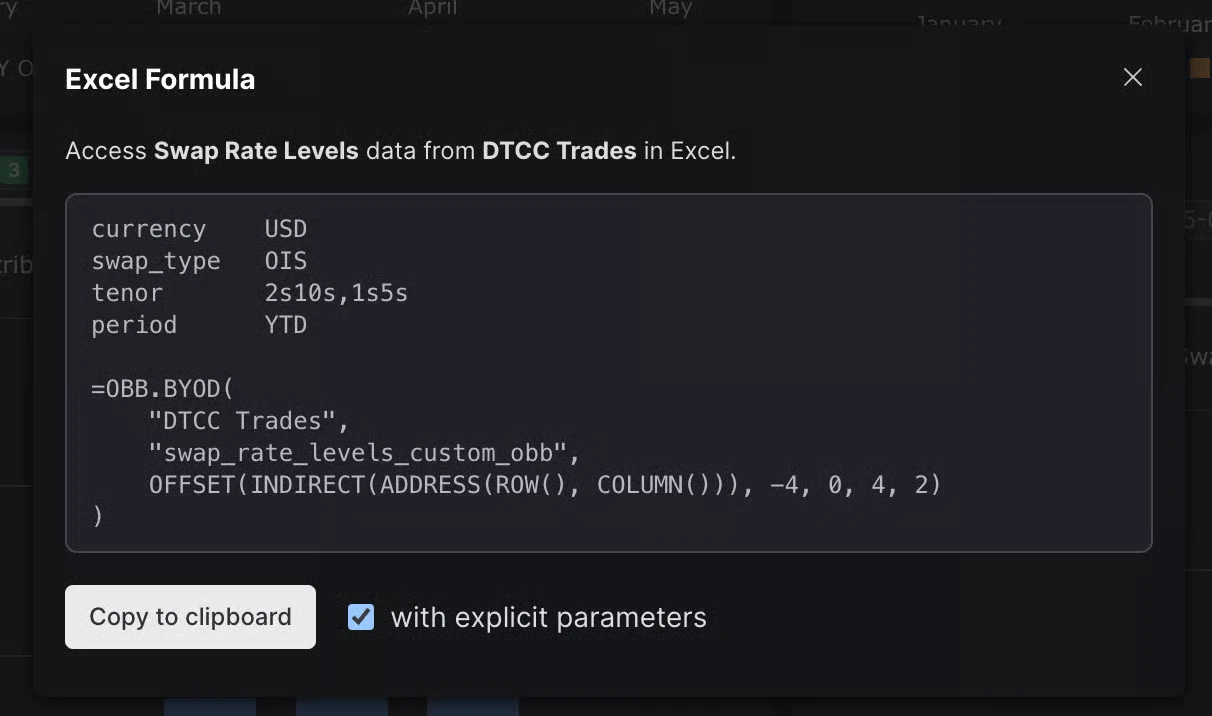Click the OFFSET(INDIRECT(ADDRESS line

tap(545, 485)
